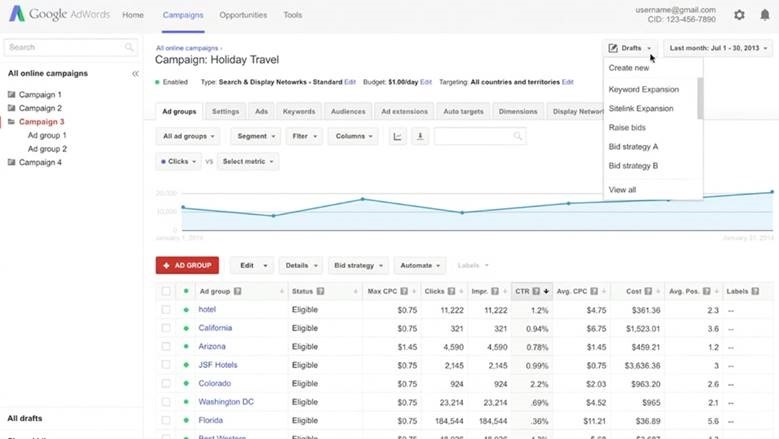This screenshot has width=779, height=439.
Task: Click the red + AD GROUP button
Action: pos(187,266)
